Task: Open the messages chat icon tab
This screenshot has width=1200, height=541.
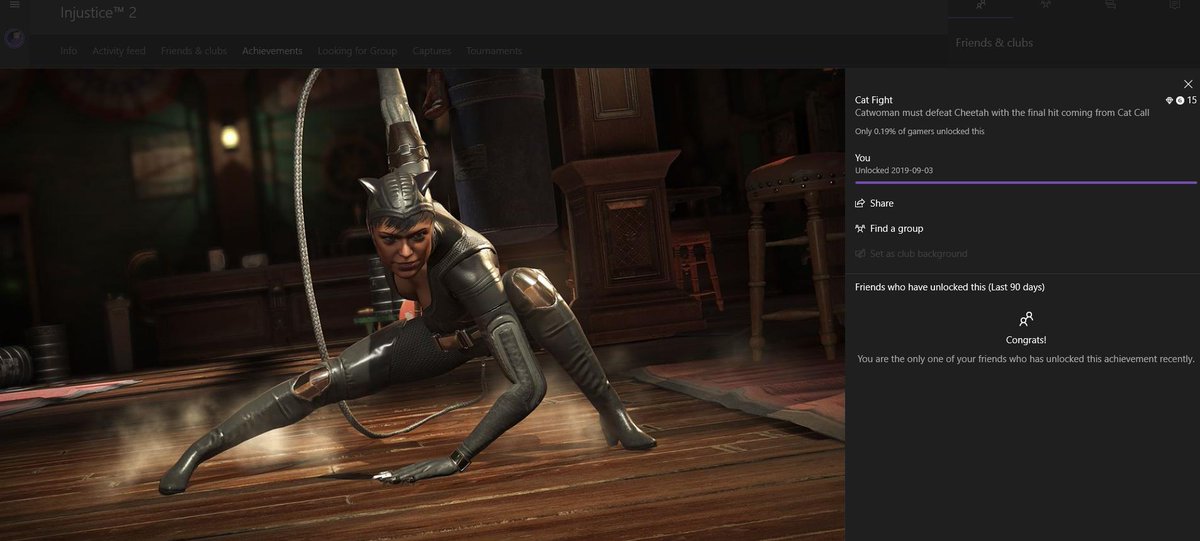Action: (1110, 5)
